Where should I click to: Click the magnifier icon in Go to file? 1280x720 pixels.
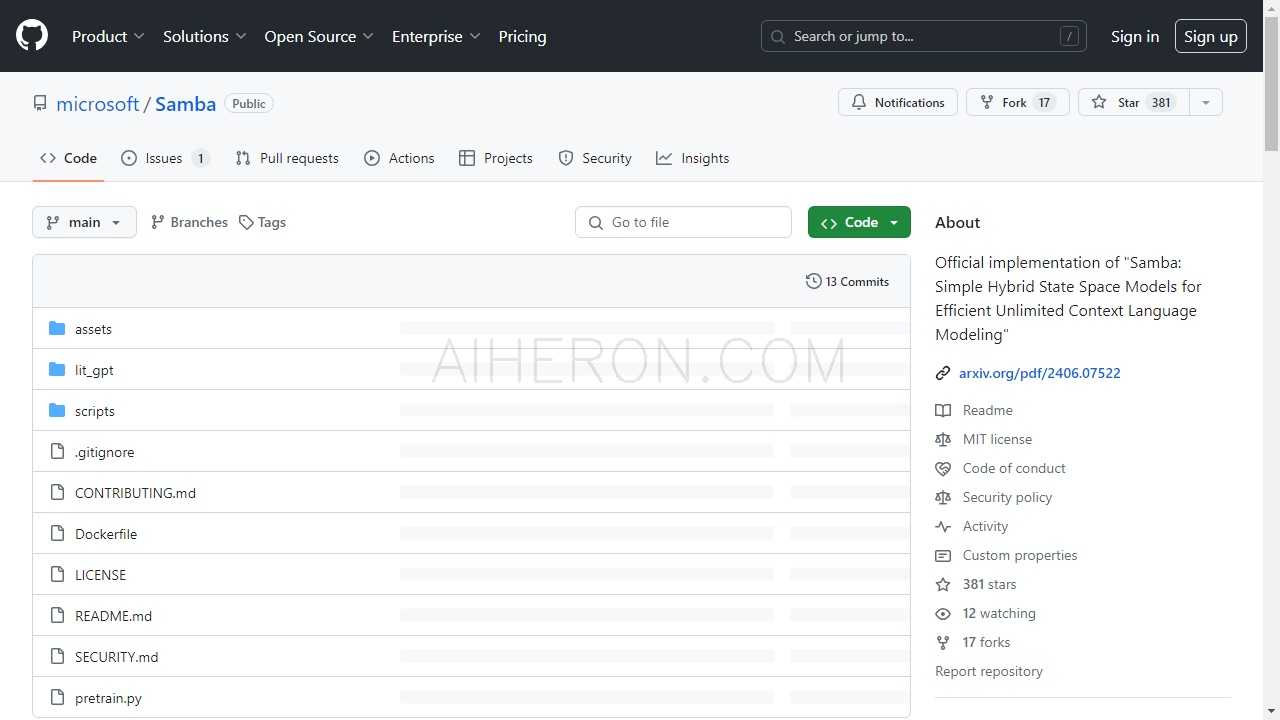[596, 223]
